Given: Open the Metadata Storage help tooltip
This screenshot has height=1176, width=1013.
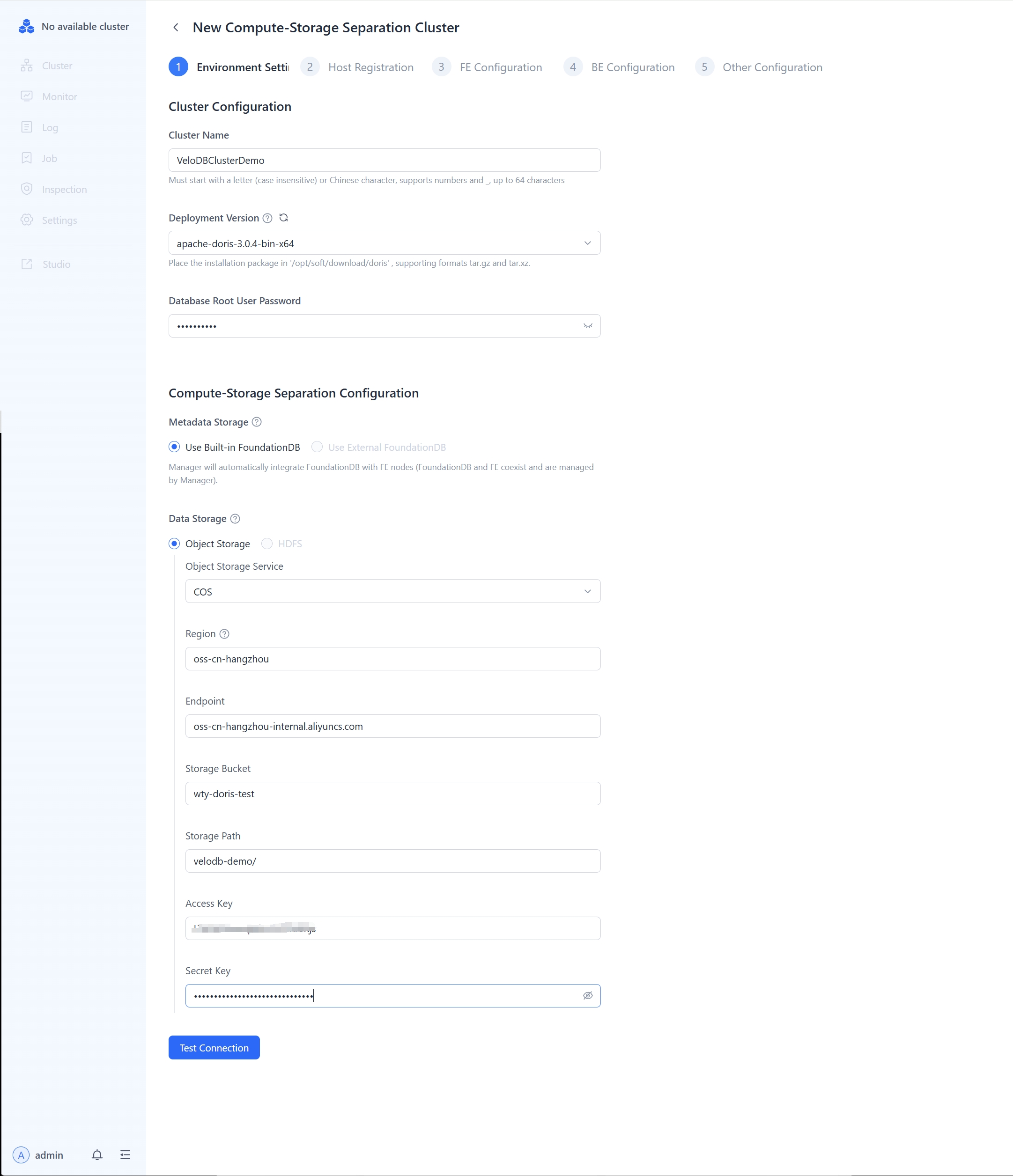Looking at the screenshot, I should click(x=257, y=422).
